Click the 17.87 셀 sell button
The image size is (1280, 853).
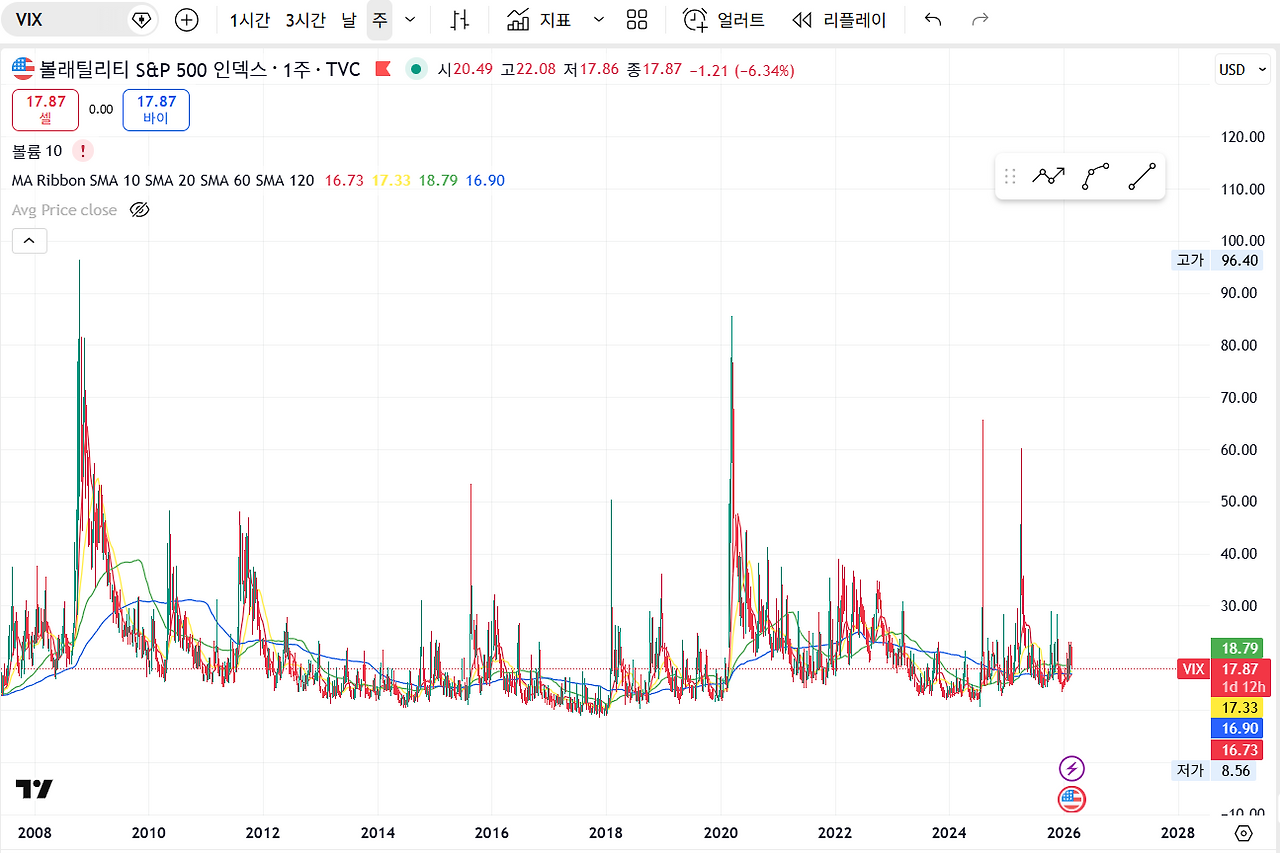tap(45, 110)
